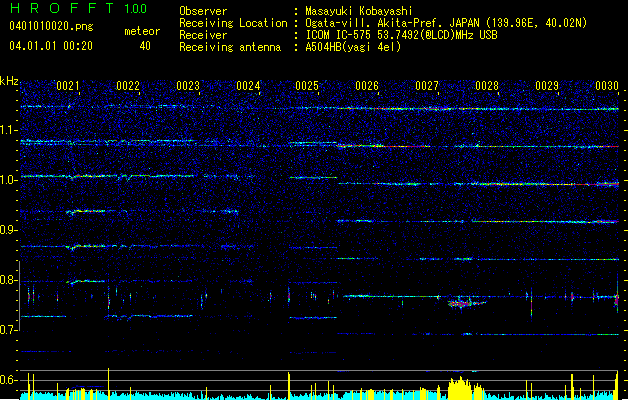Click time marker 0021
Screen dimensions: 629x400
[x=68, y=86]
